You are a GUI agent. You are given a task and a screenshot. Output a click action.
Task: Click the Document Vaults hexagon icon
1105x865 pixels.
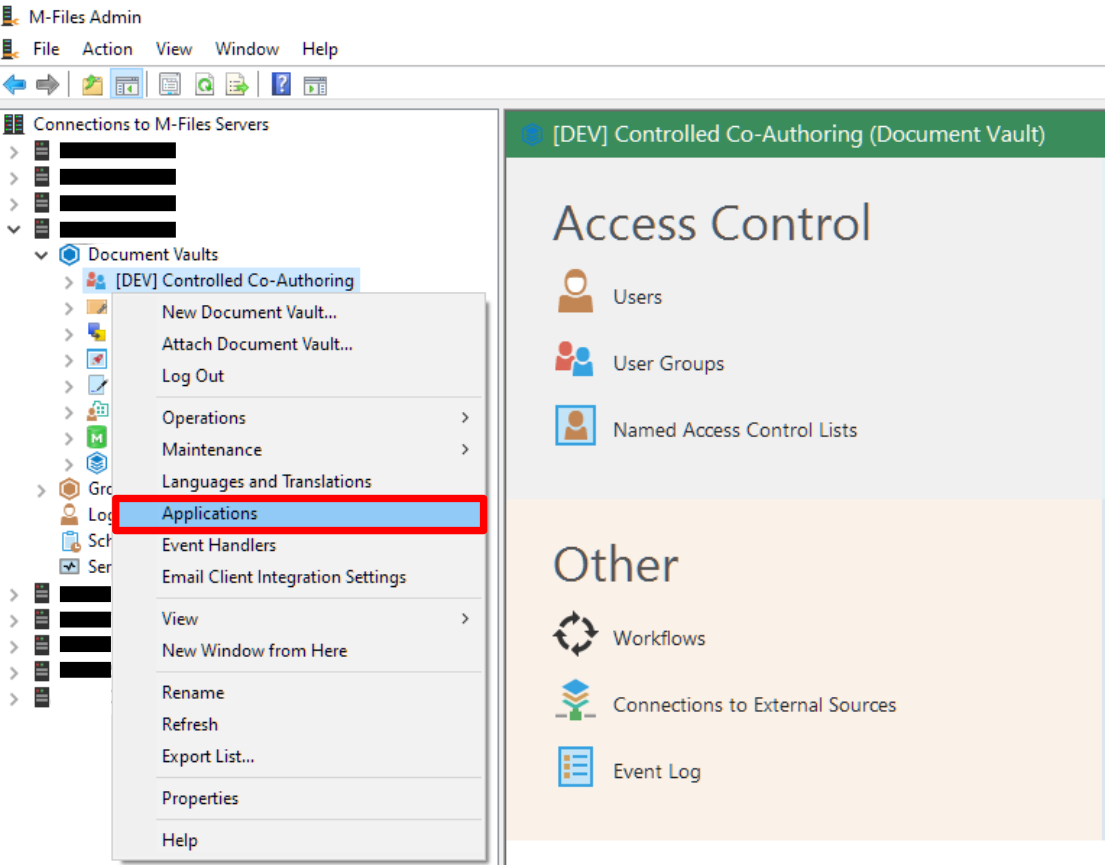[69, 254]
